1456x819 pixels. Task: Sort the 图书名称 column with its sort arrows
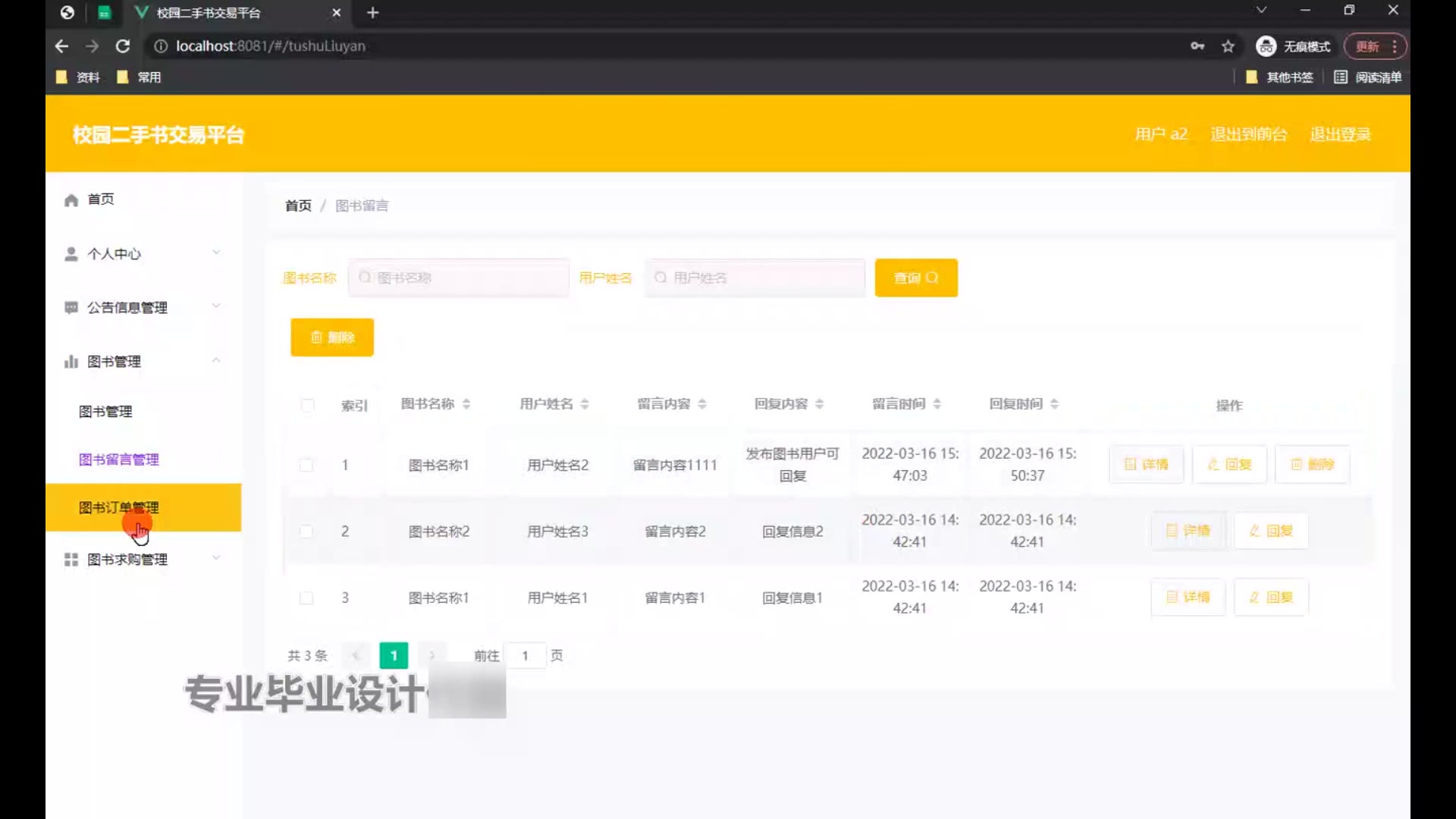click(466, 404)
